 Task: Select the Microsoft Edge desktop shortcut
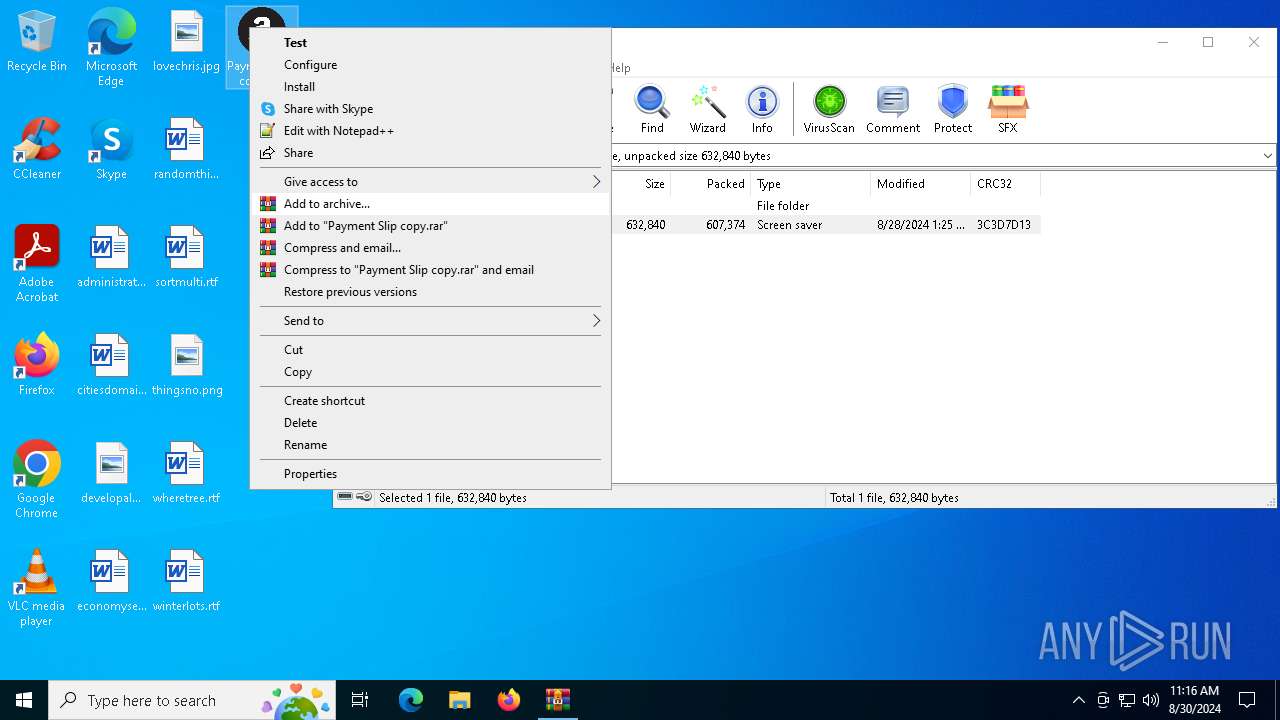pos(111,48)
